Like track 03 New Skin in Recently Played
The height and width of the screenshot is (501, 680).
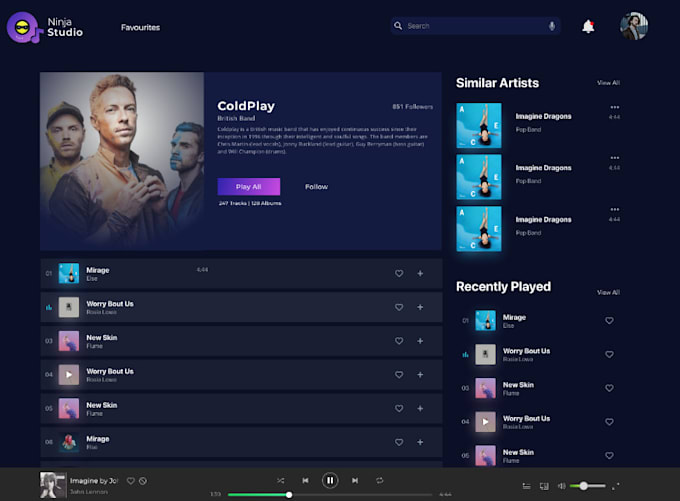(609, 388)
